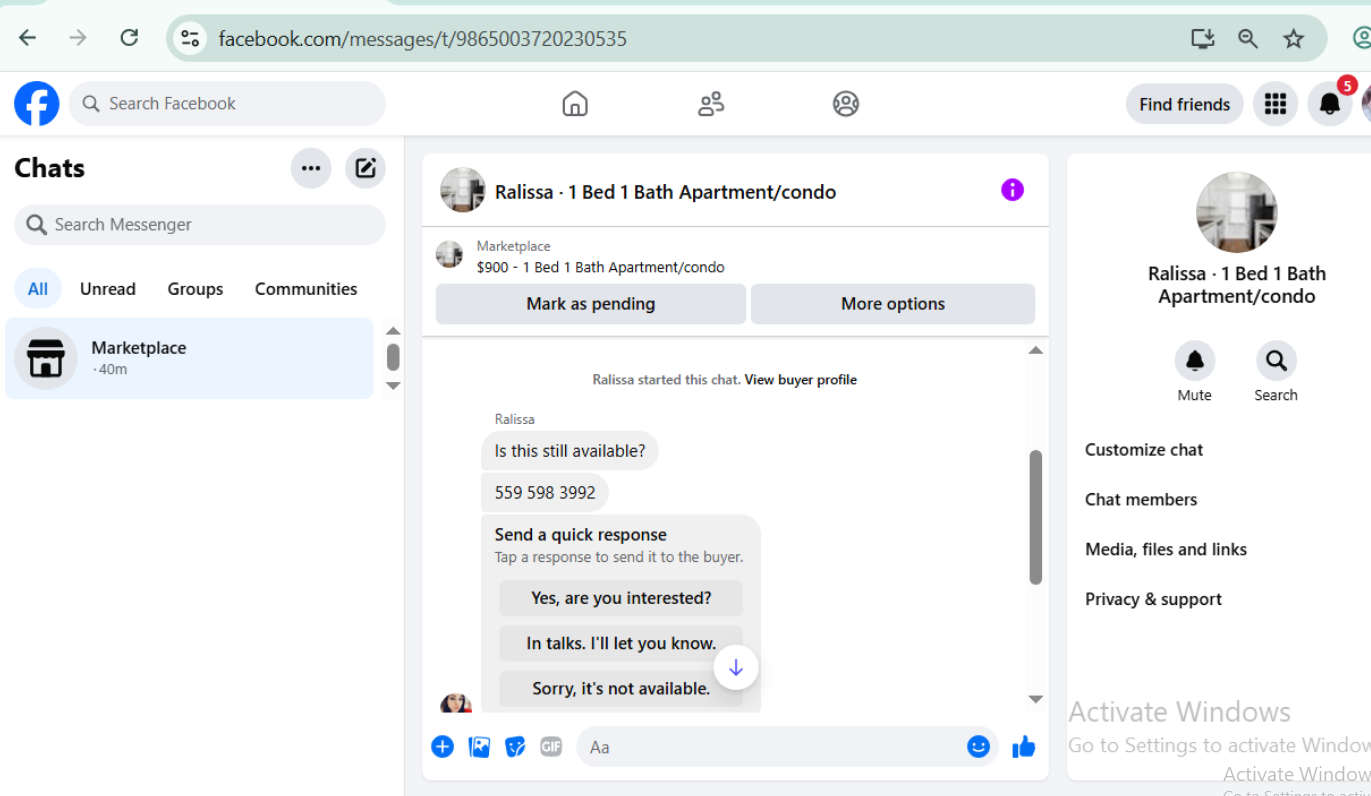
Task: Open the emoji picker in message box
Action: click(978, 747)
